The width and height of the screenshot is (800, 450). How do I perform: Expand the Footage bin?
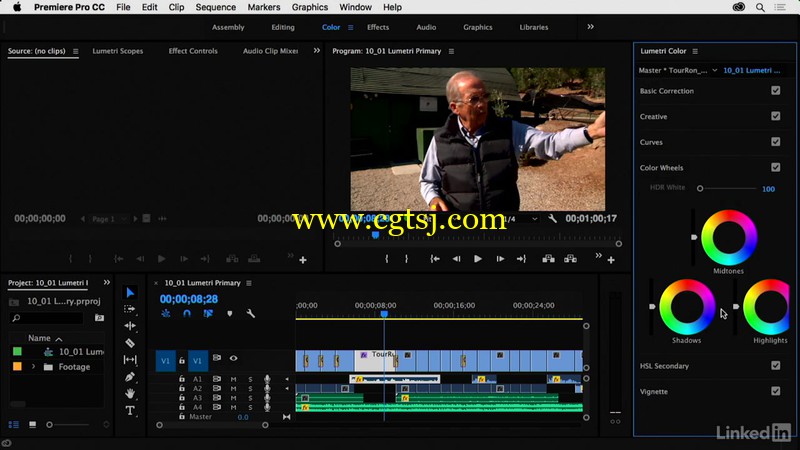pos(34,366)
